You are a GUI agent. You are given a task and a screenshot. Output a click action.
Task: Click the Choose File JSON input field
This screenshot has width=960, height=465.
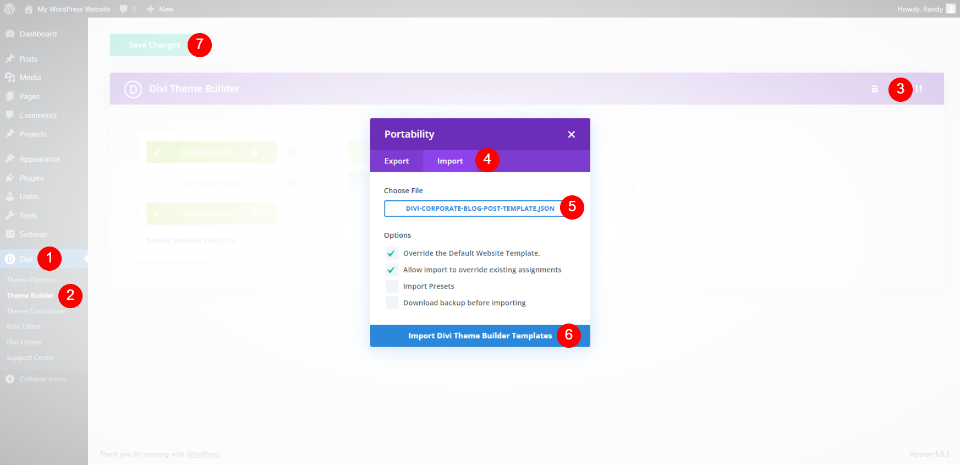click(480, 208)
